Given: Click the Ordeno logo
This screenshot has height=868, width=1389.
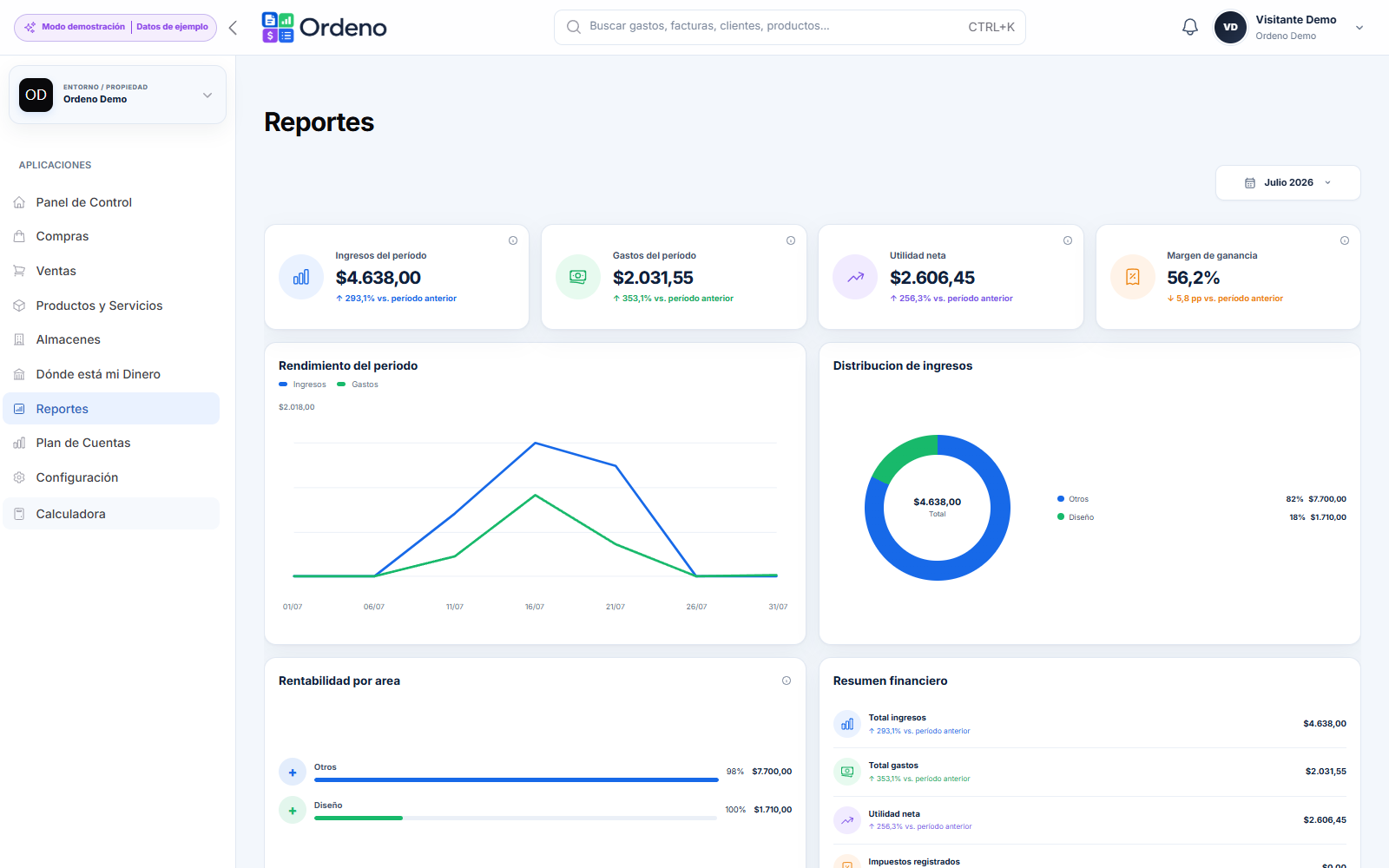Looking at the screenshot, I should click(325, 28).
